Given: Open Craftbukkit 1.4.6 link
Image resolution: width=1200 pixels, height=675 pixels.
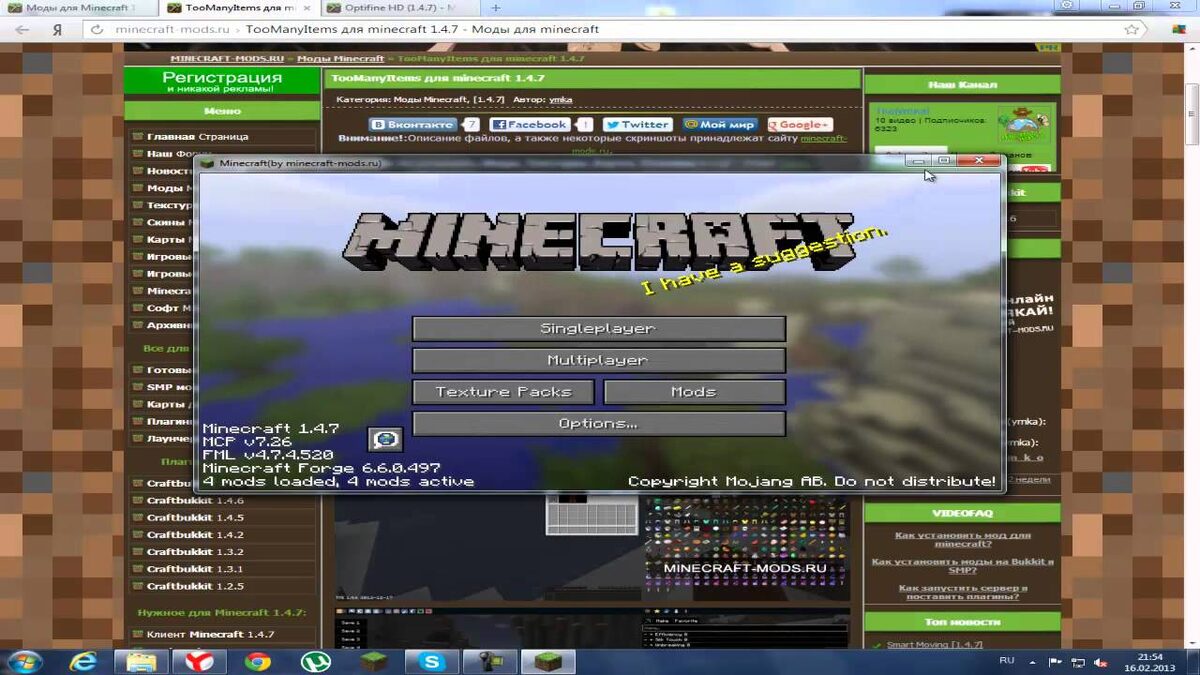Looking at the screenshot, I should (x=195, y=501).
